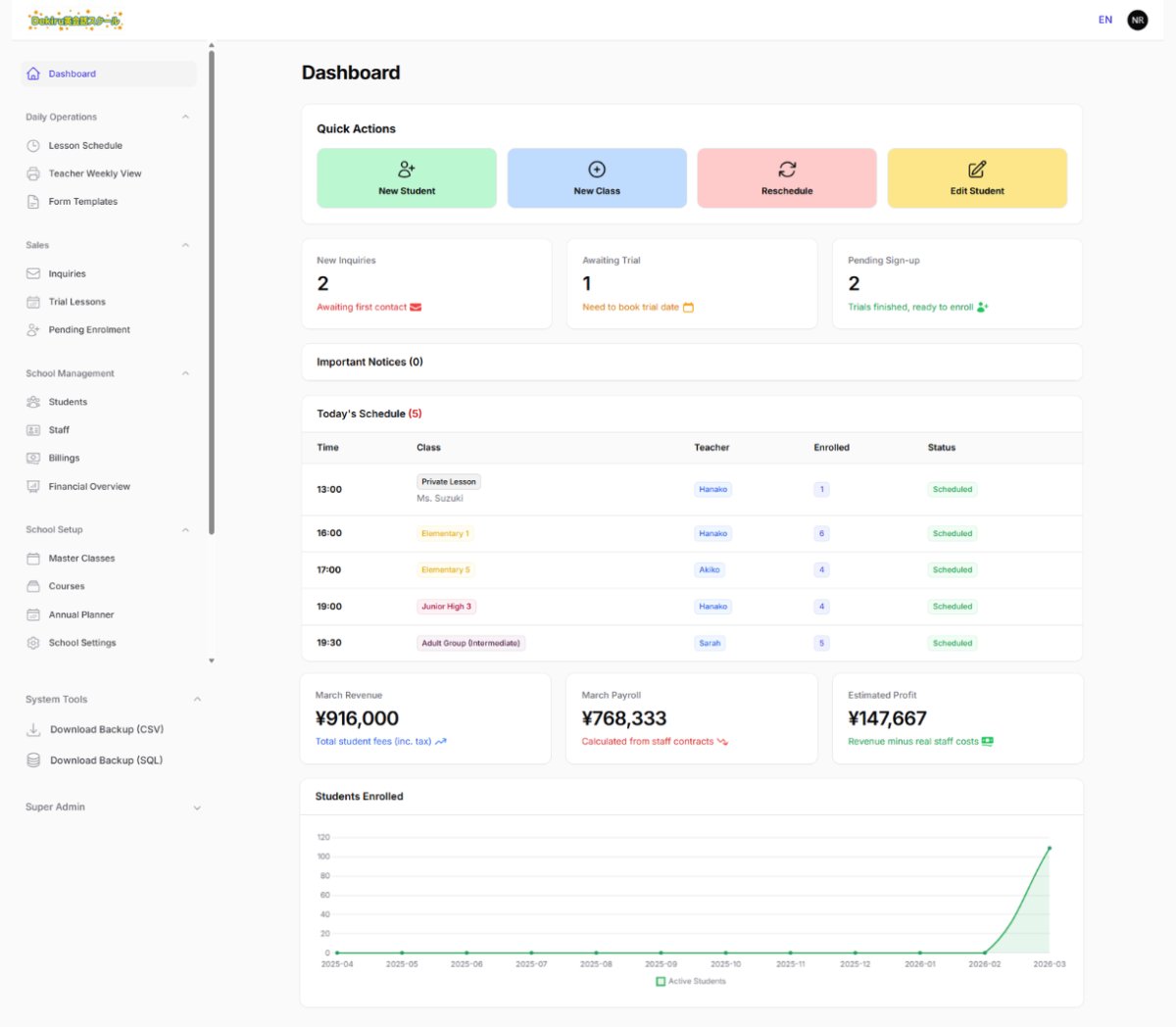This screenshot has width=1176, height=1027.
Task: Click the Junior High 3 class tag
Action: coord(446,607)
